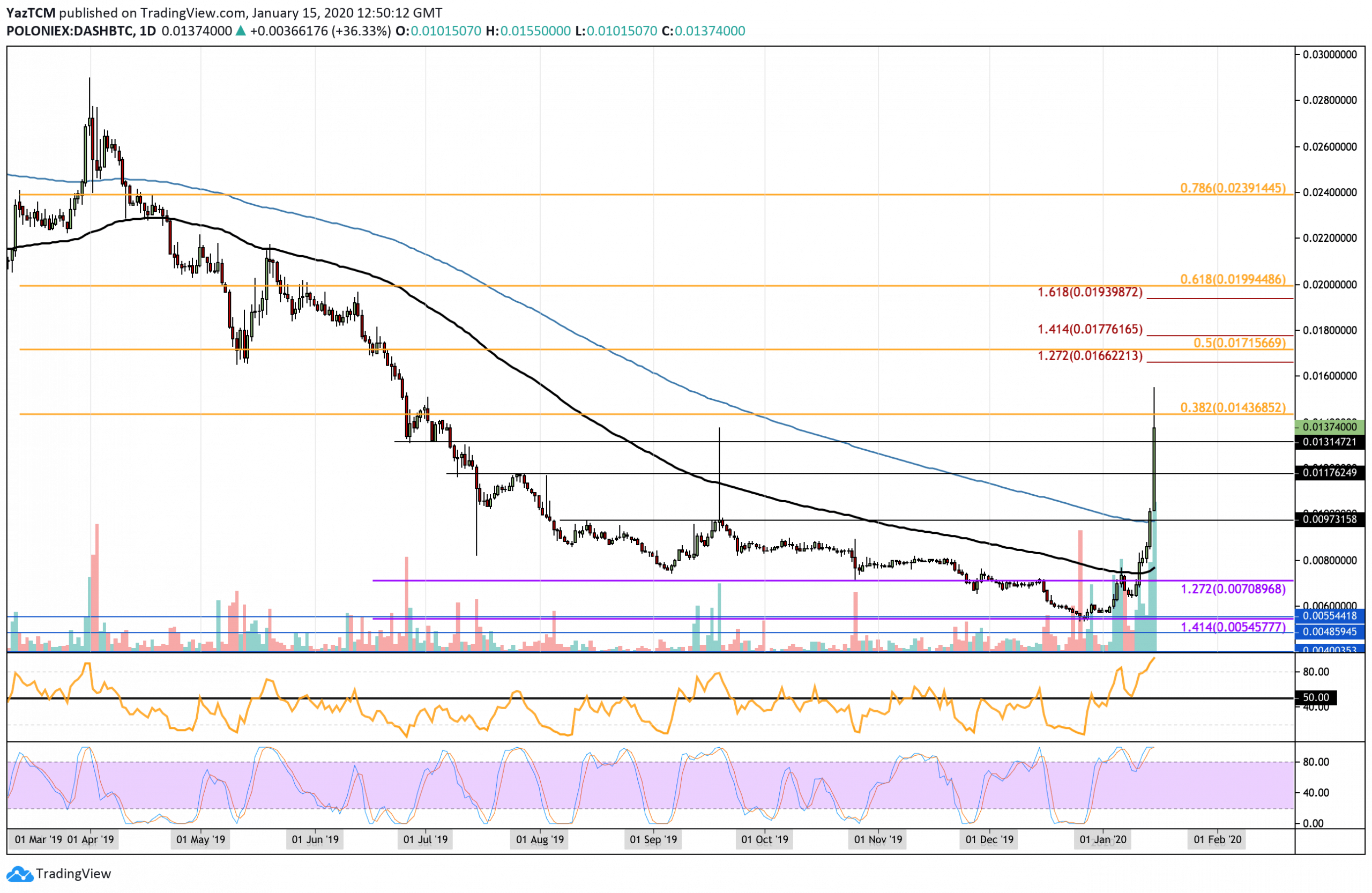Viewport: 1372px width, 893px height.
Task: Click the 1.618 red extension label
Action: click(1090, 292)
